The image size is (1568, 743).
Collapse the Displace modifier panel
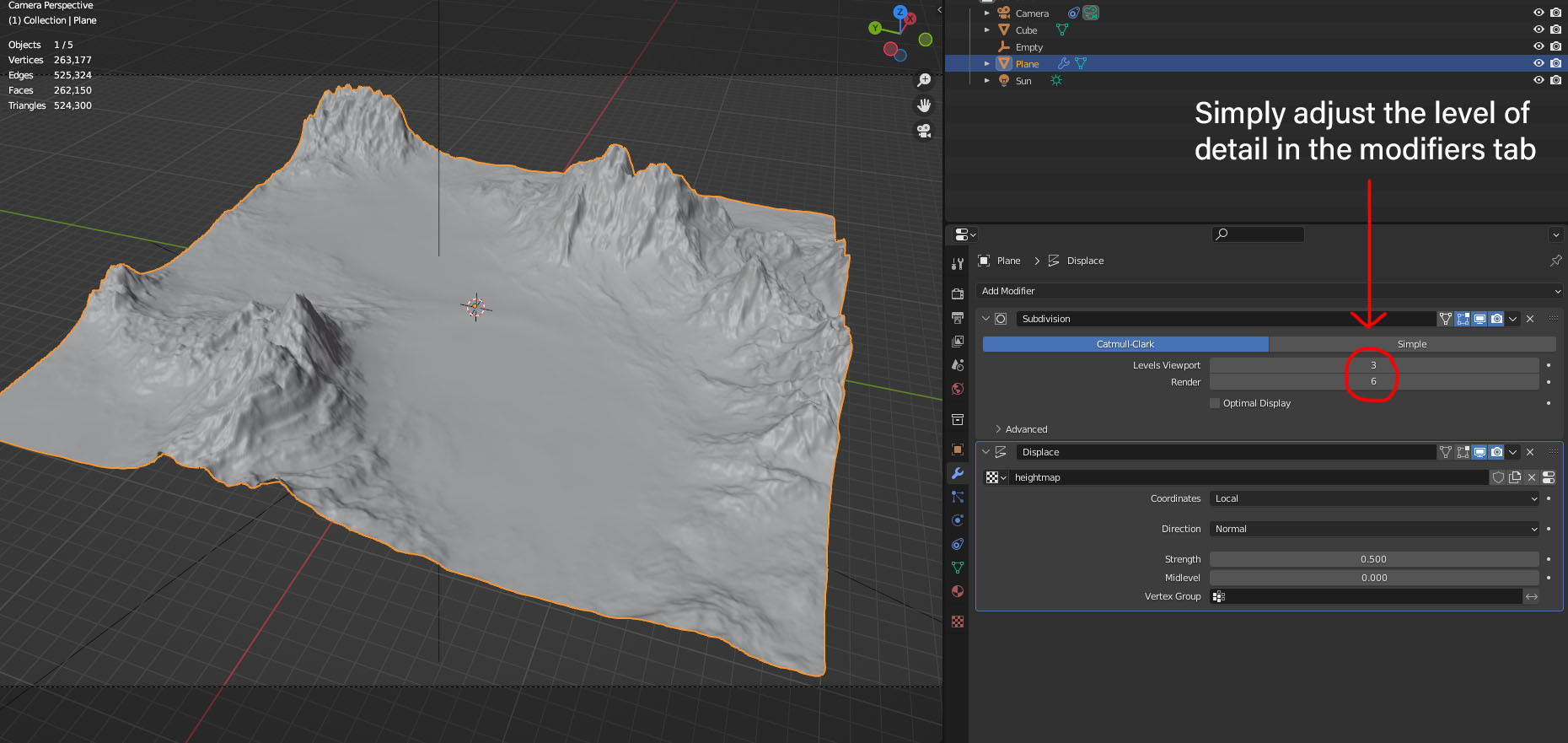(x=985, y=452)
